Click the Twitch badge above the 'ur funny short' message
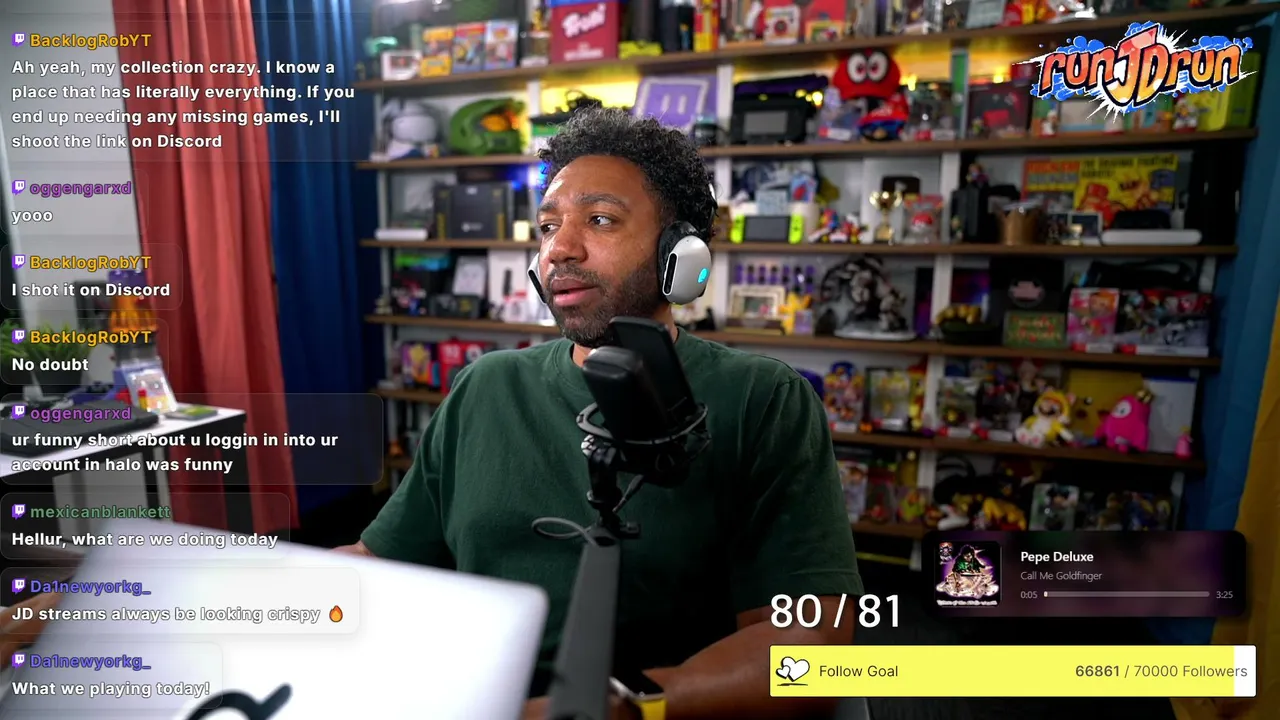The height and width of the screenshot is (720, 1280). click(x=18, y=413)
